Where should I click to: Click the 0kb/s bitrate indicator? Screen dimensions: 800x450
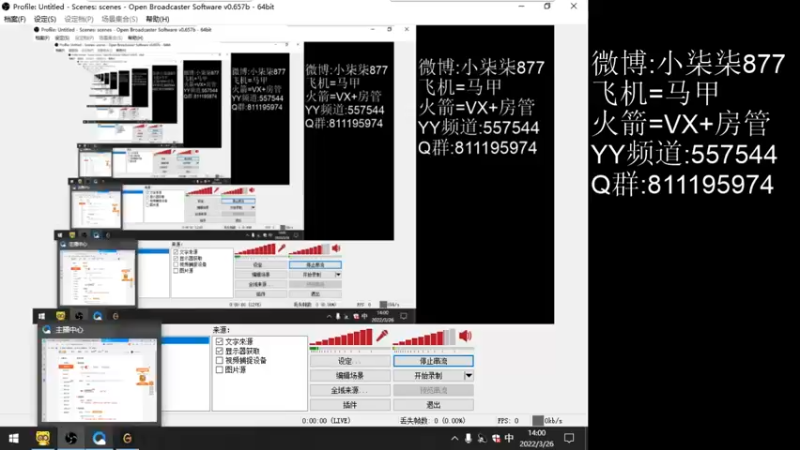547,421
